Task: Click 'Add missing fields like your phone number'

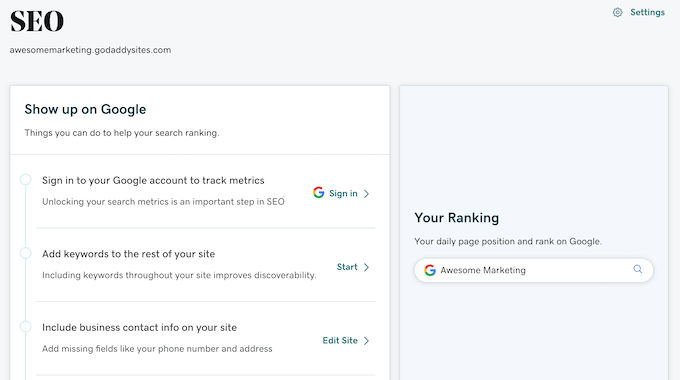Action: (157, 349)
